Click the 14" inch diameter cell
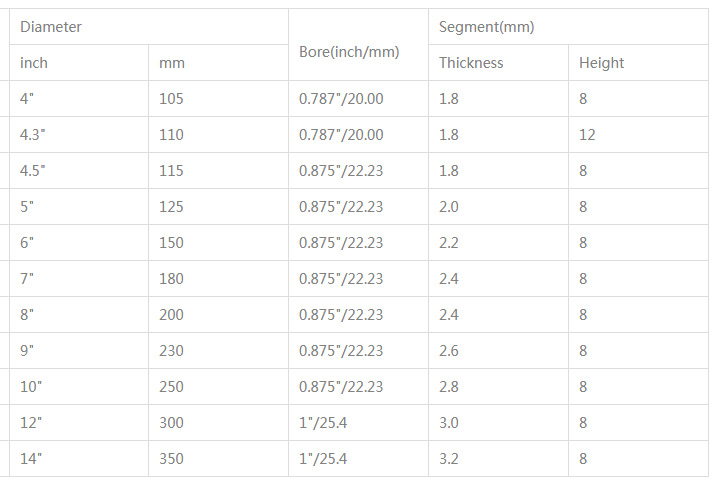717x488 pixels. coord(31,459)
